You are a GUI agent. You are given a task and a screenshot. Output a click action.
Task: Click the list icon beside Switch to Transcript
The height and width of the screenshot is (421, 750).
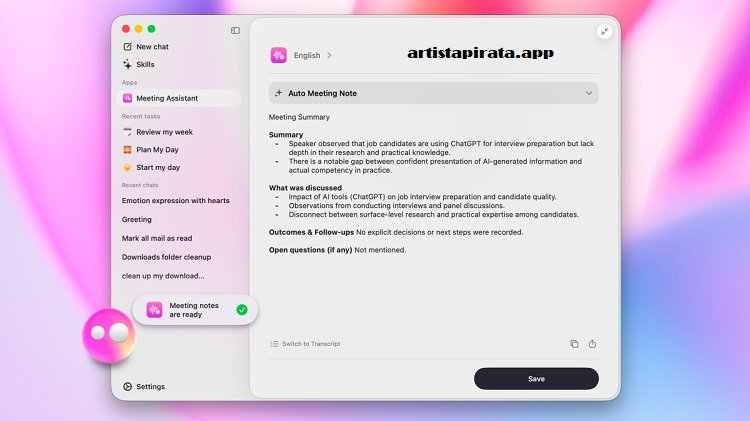274,343
